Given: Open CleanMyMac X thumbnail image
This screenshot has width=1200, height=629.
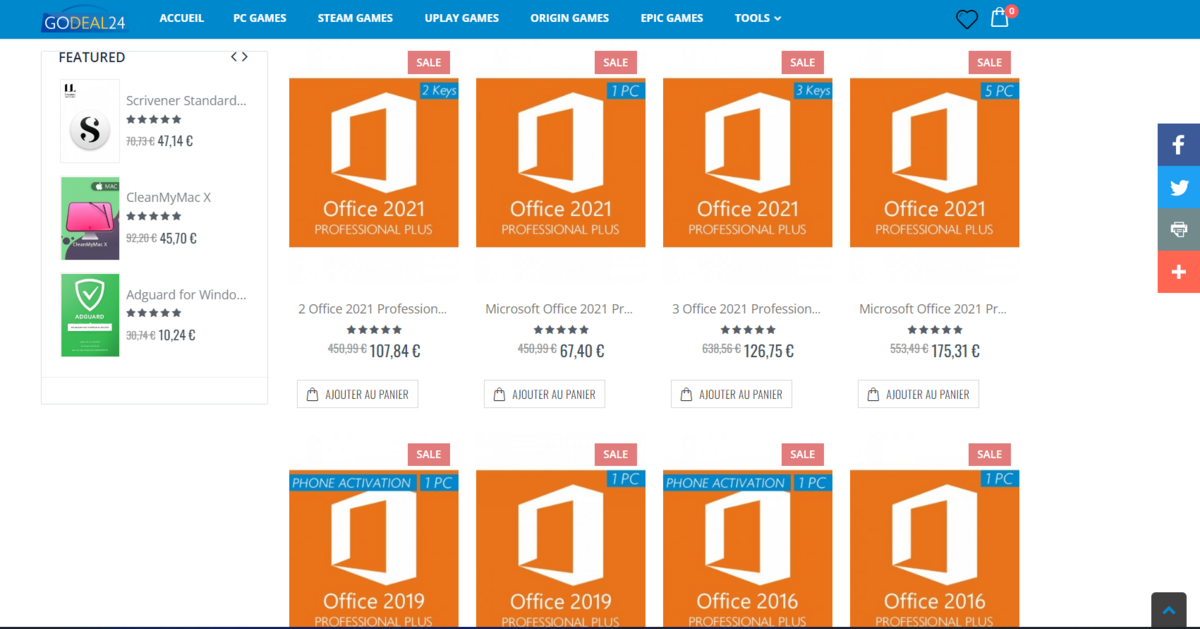Looking at the screenshot, I should [x=90, y=218].
